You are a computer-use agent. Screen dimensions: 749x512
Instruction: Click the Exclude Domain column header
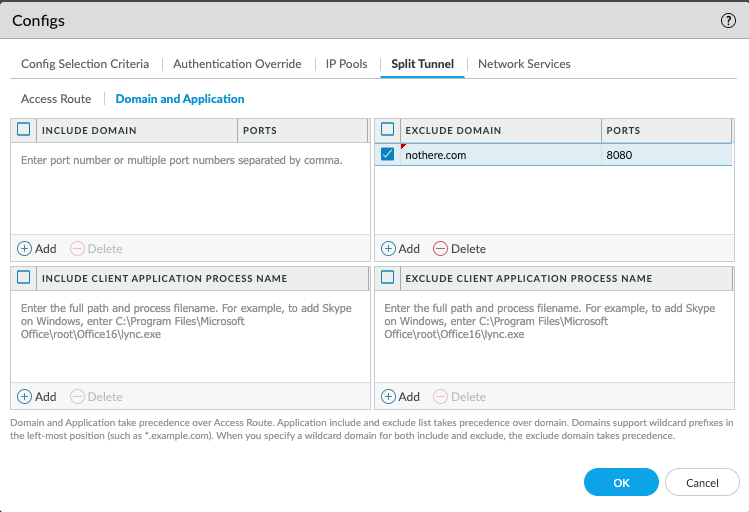coord(501,130)
